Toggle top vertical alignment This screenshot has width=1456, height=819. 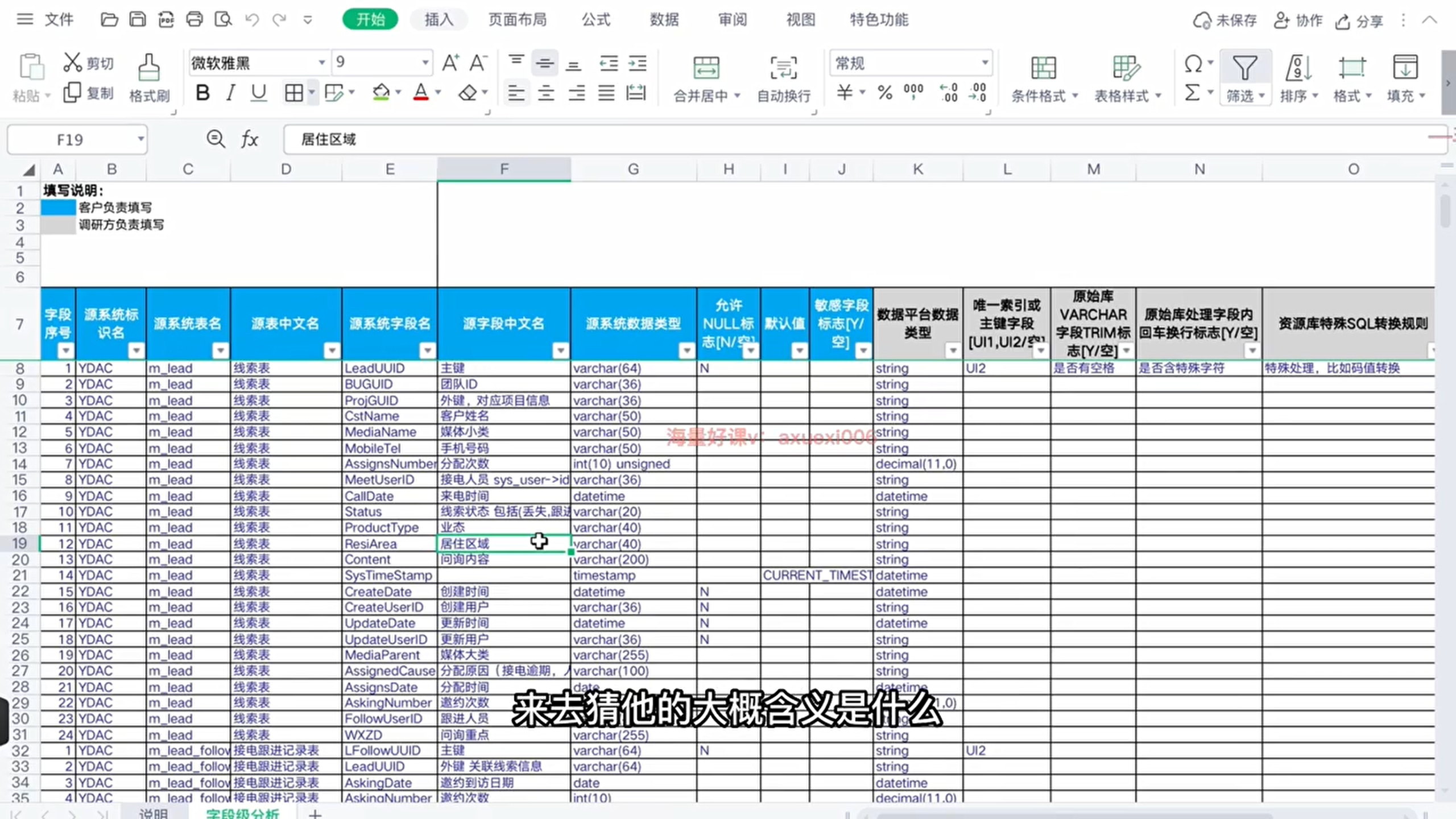click(x=516, y=61)
